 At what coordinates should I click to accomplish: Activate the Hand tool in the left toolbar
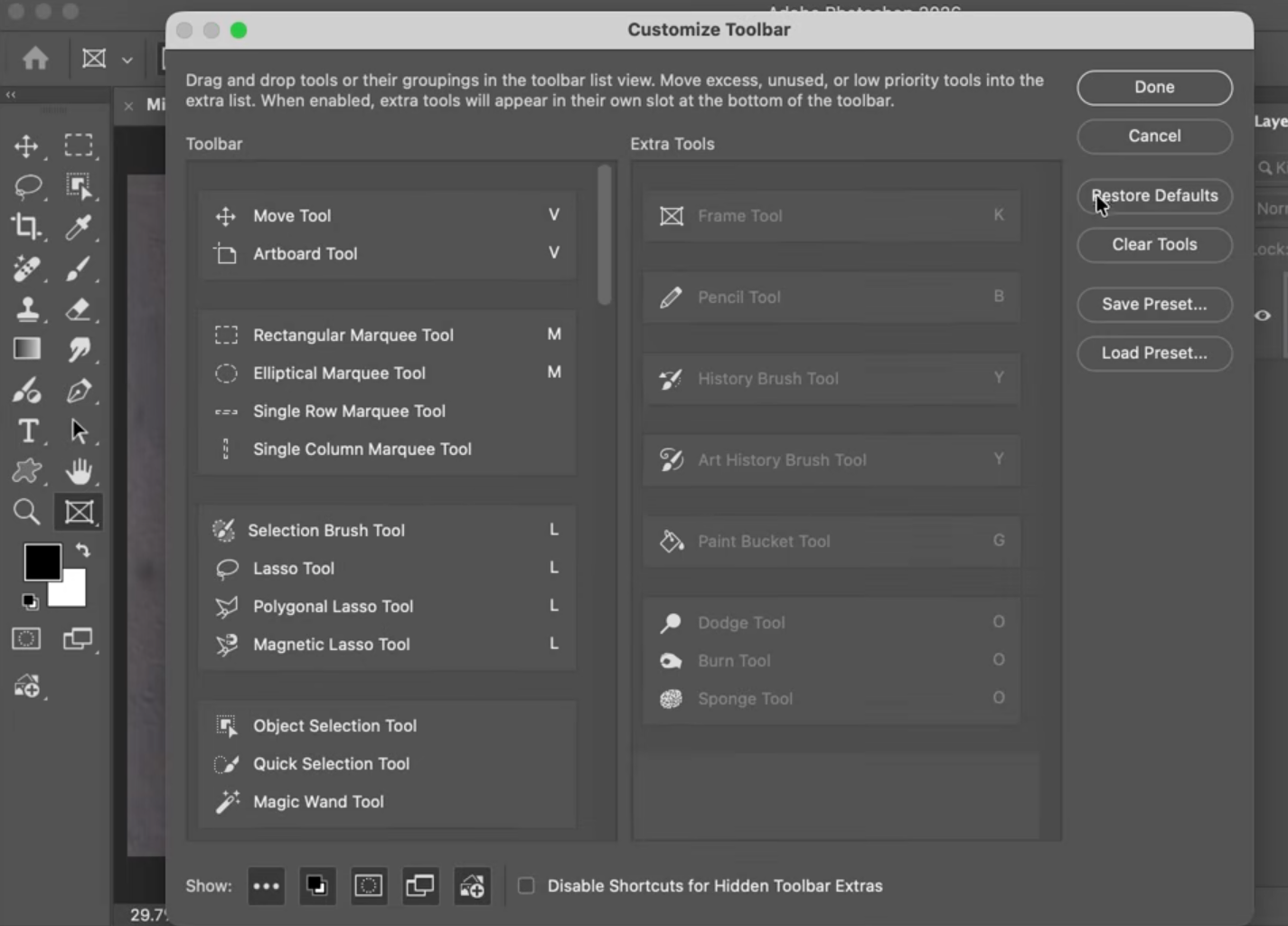tap(79, 471)
